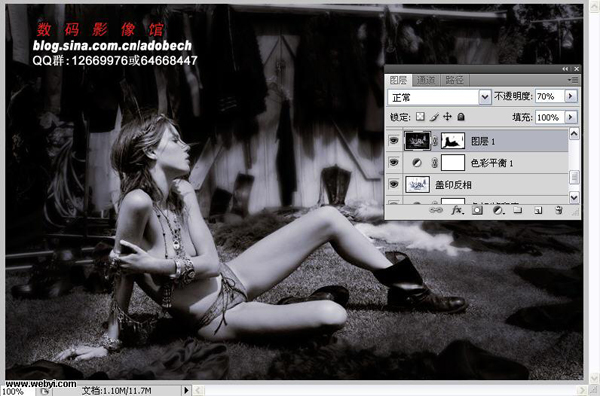
Task: Click document size 文档:1.10M/11.7M text
Action: coord(117,391)
